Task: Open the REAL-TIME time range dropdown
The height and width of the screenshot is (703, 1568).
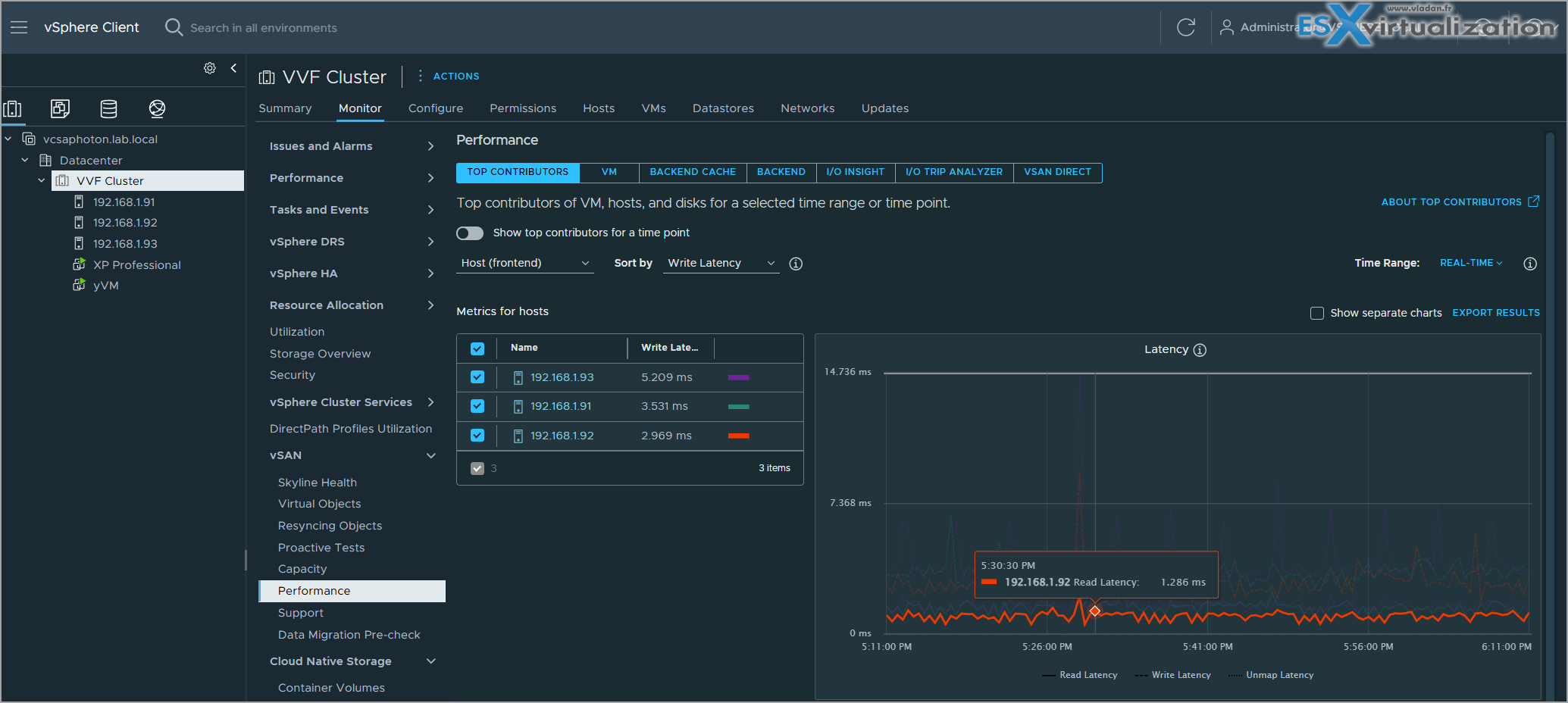Action: pyautogui.click(x=1471, y=263)
